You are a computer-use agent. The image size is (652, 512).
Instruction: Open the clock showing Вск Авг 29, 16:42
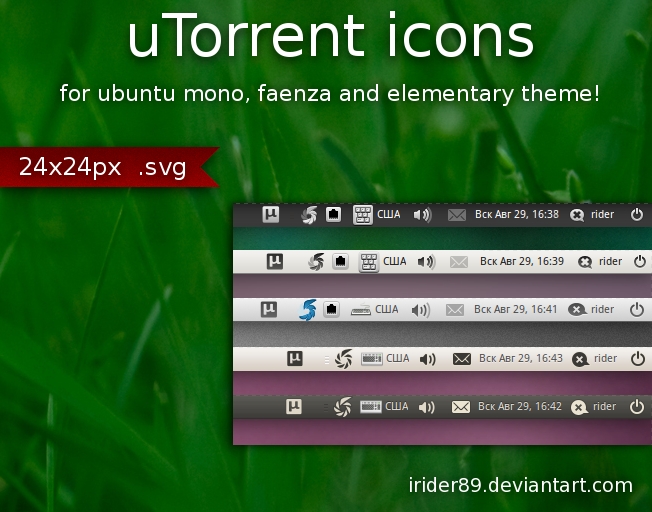520,406
